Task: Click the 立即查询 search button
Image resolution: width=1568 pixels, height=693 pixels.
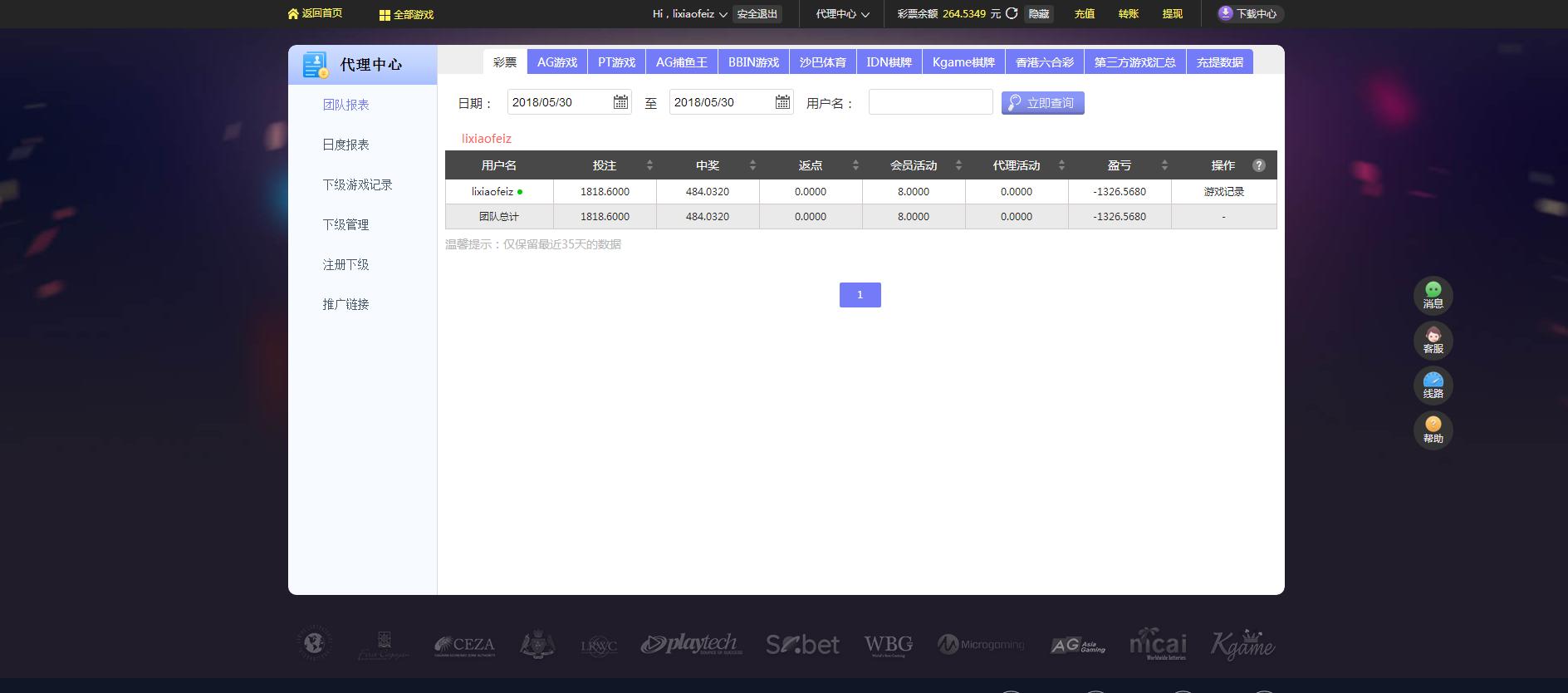Action: click(1043, 103)
